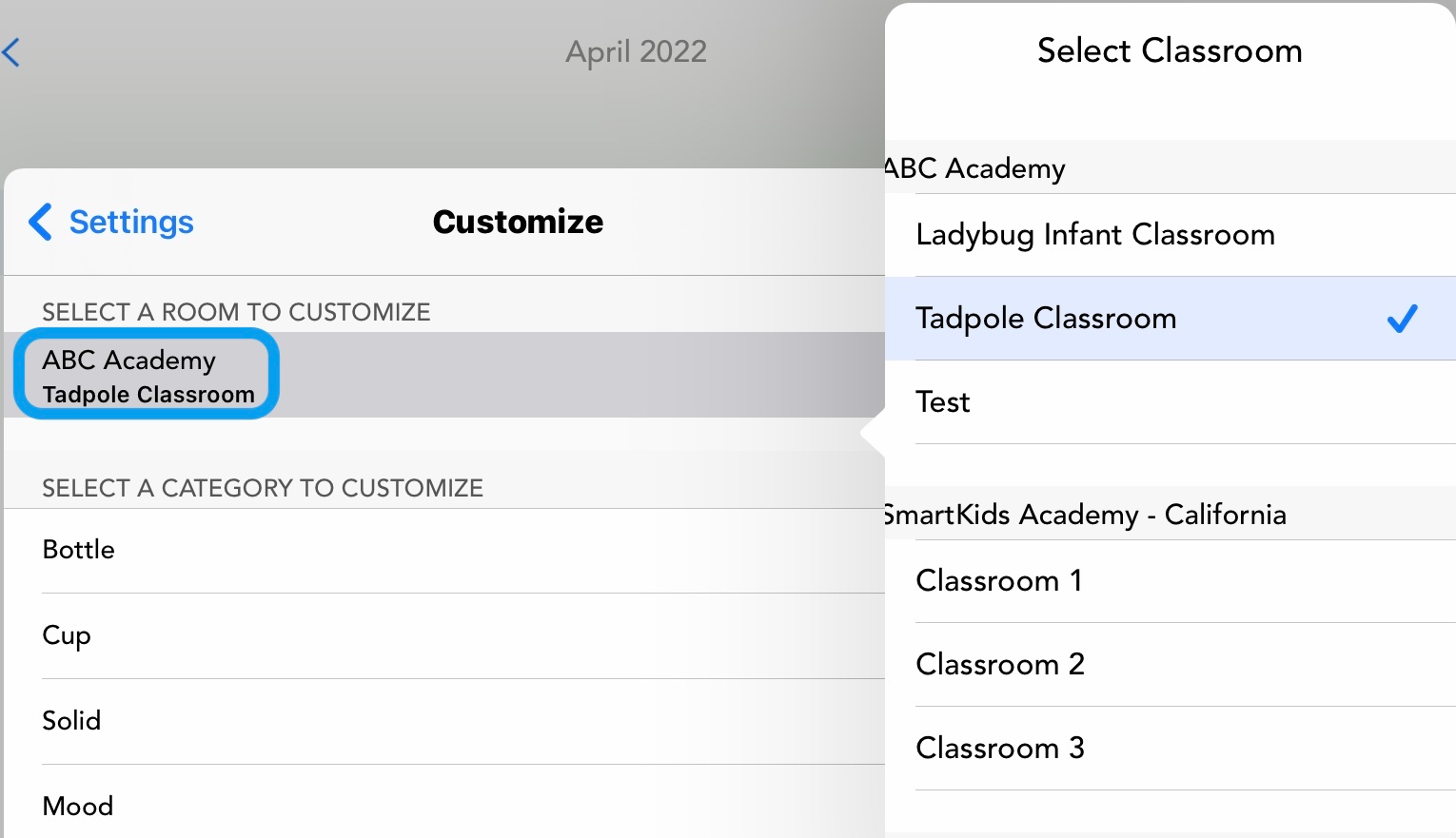Click the Select Classroom popover title

(x=1169, y=50)
